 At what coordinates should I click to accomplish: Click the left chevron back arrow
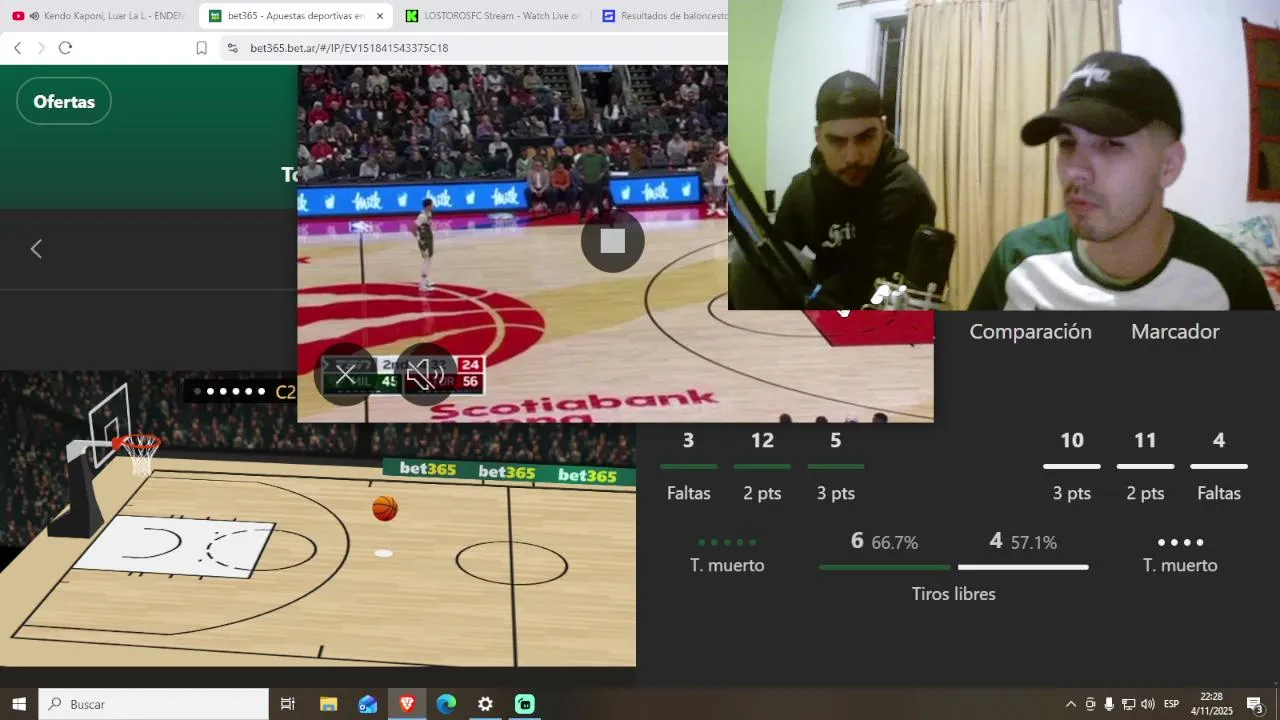pos(36,249)
